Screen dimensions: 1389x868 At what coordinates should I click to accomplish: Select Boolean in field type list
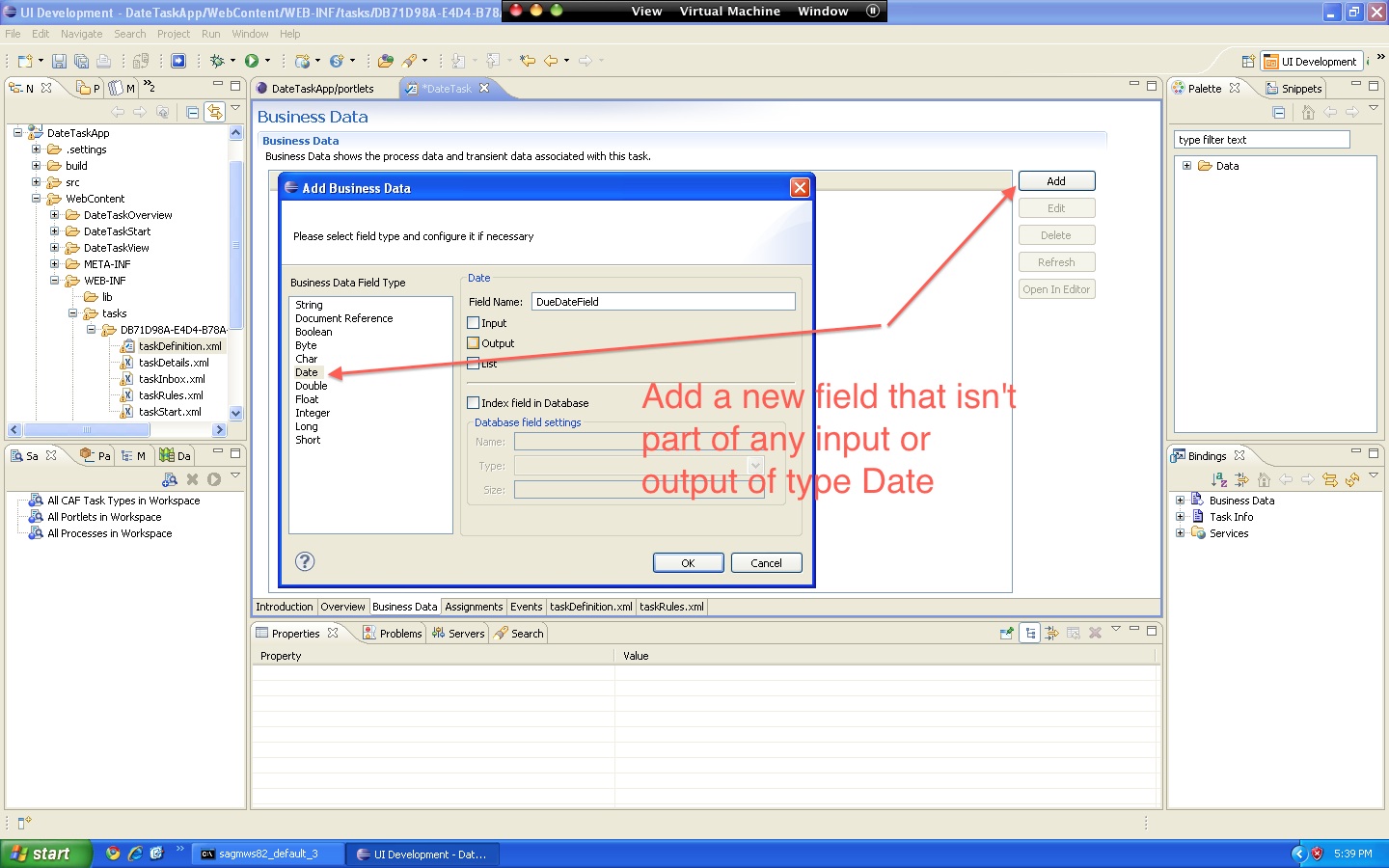(x=313, y=332)
